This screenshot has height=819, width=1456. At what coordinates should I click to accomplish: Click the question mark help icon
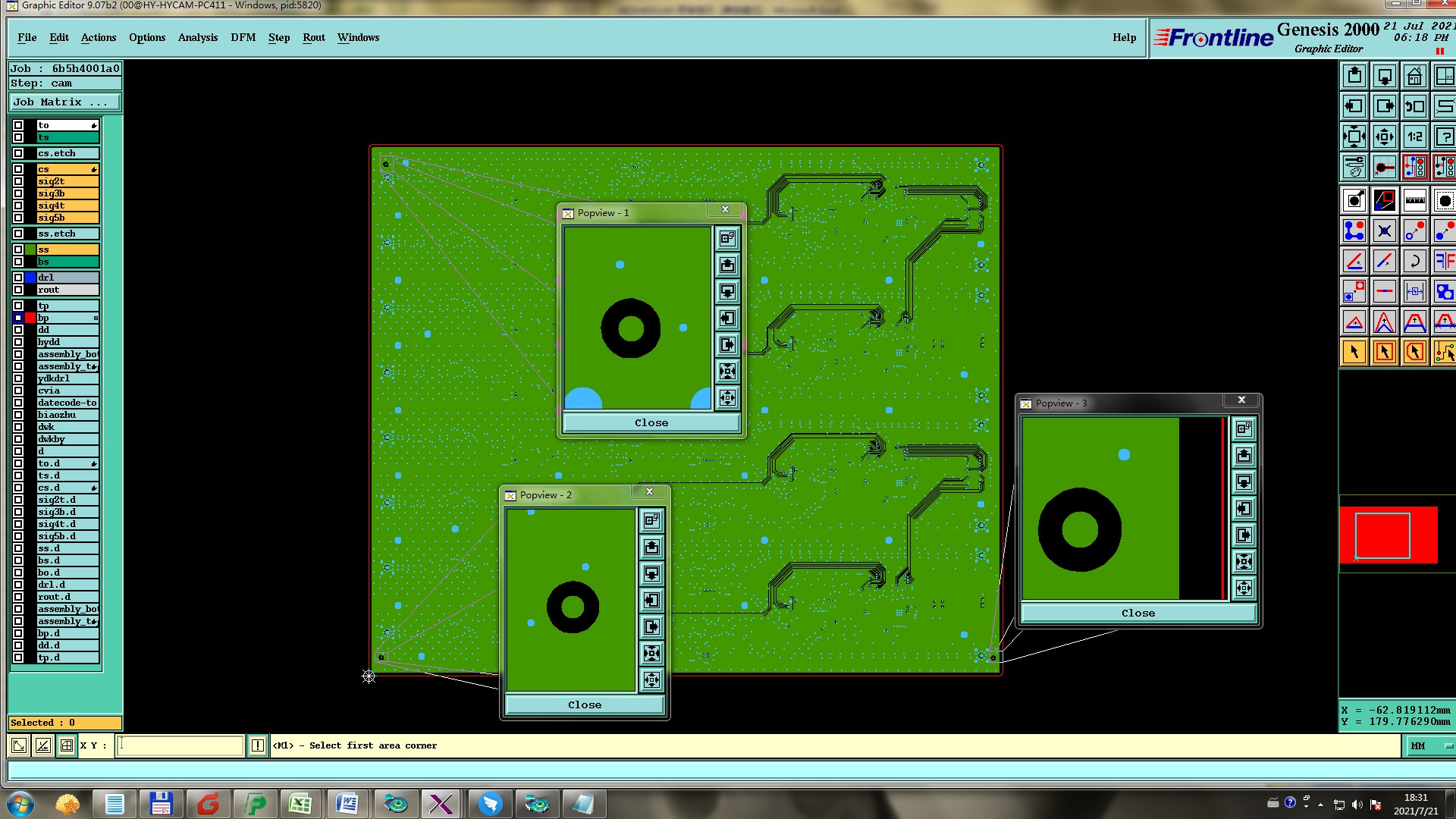click(1444, 136)
